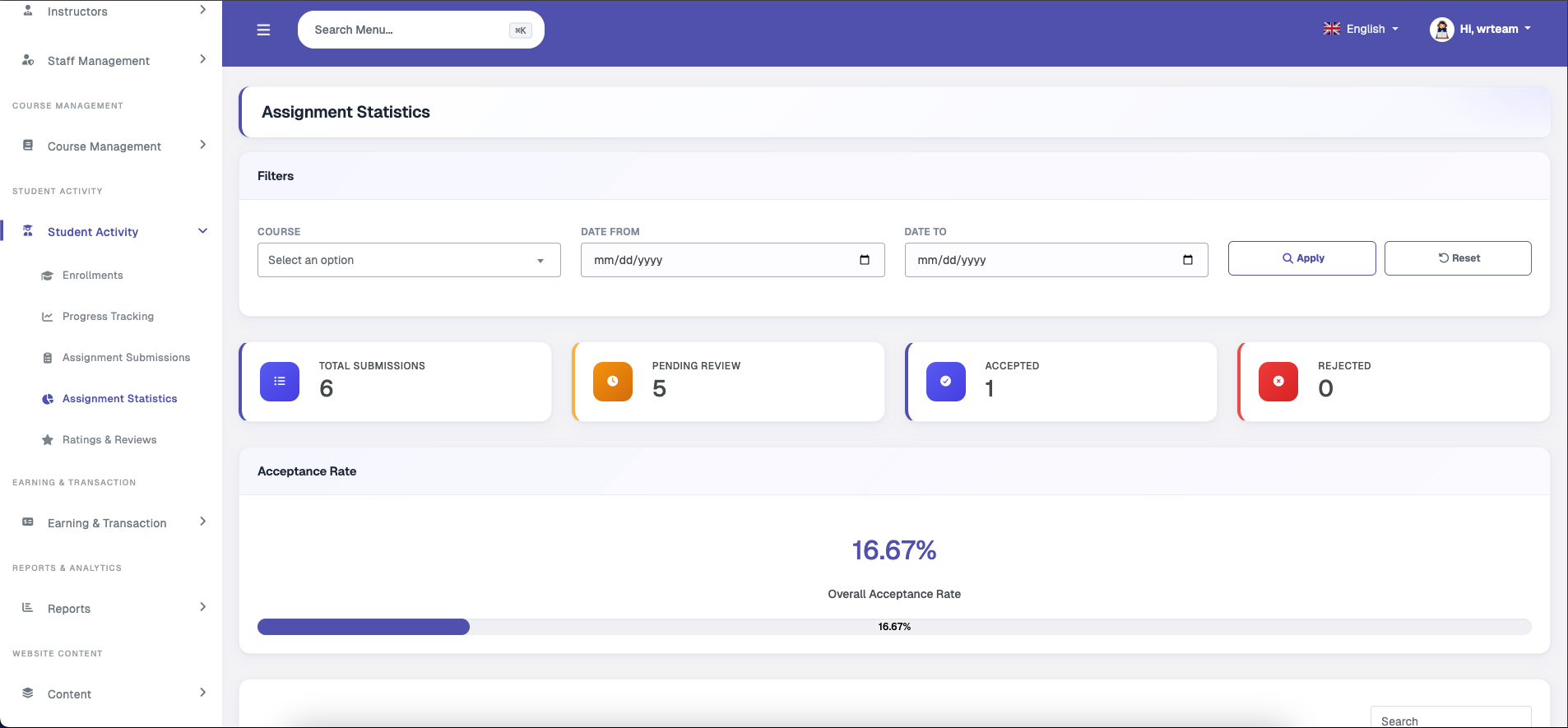The width and height of the screenshot is (1568, 728).
Task: Click the Total Submissions list icon
Action: tap(280, 382)
